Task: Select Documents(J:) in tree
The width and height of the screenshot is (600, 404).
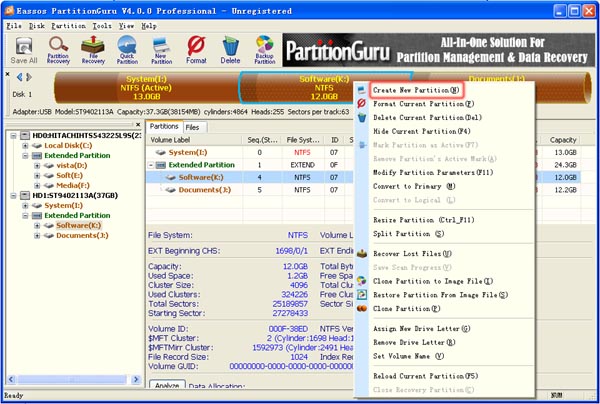Action: point(82,235)
